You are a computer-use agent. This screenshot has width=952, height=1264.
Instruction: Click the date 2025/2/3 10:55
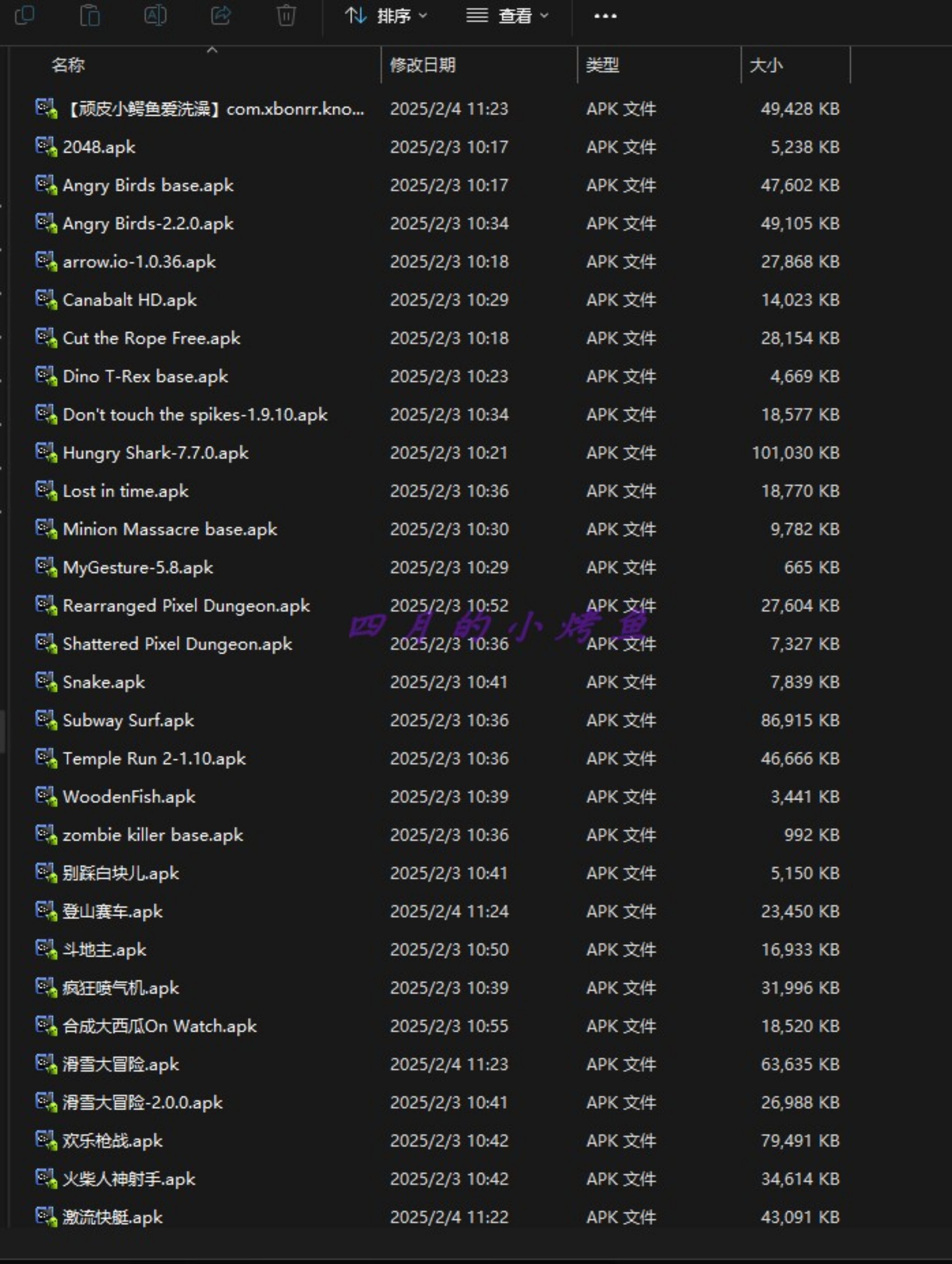449,1026
